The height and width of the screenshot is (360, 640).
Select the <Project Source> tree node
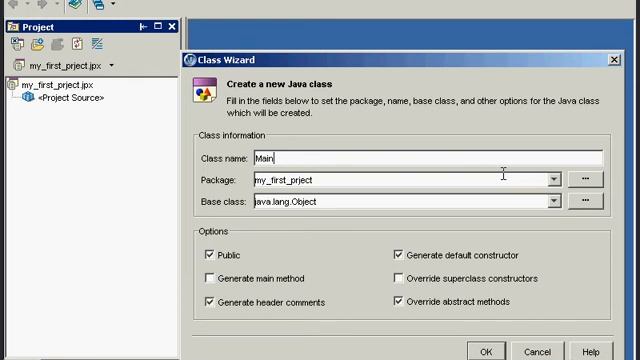tap(71, 98)
